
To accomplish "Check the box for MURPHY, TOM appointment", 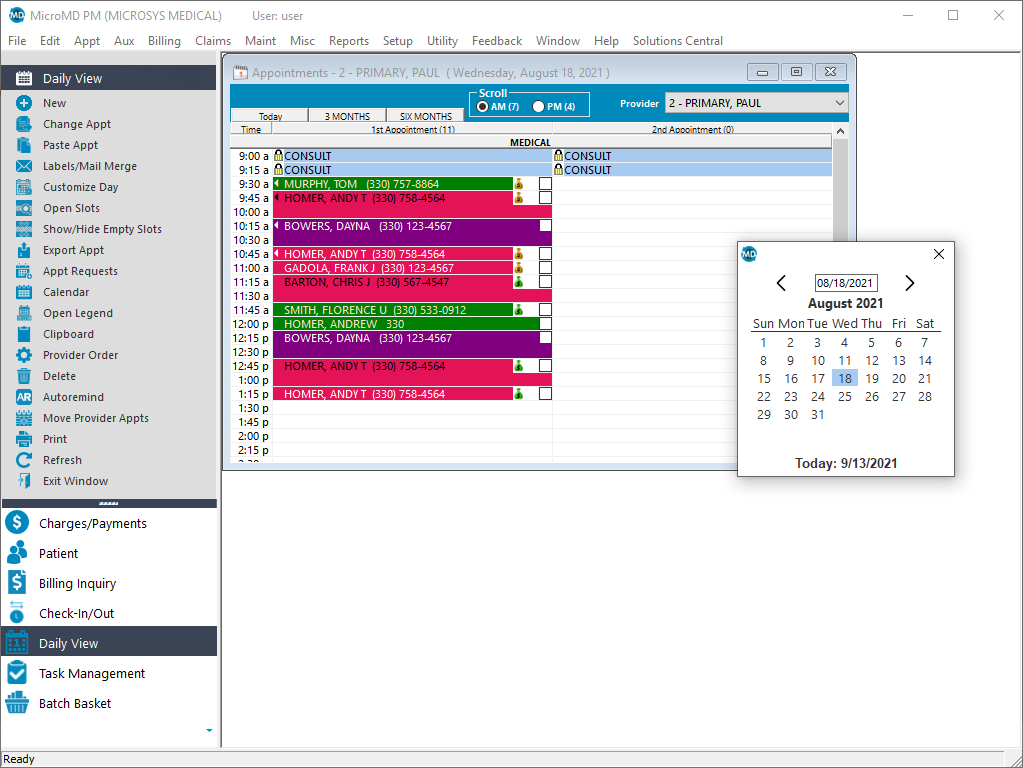I will point(545,183).
